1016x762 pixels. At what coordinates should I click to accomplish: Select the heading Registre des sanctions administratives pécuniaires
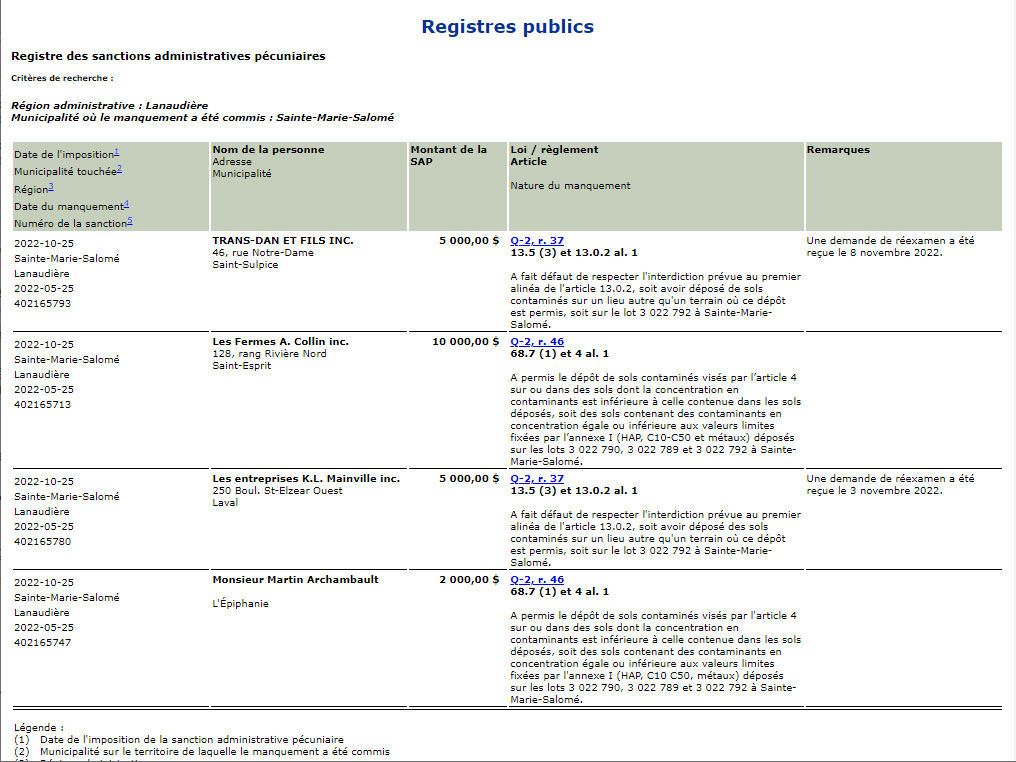(x=168, y=56)
